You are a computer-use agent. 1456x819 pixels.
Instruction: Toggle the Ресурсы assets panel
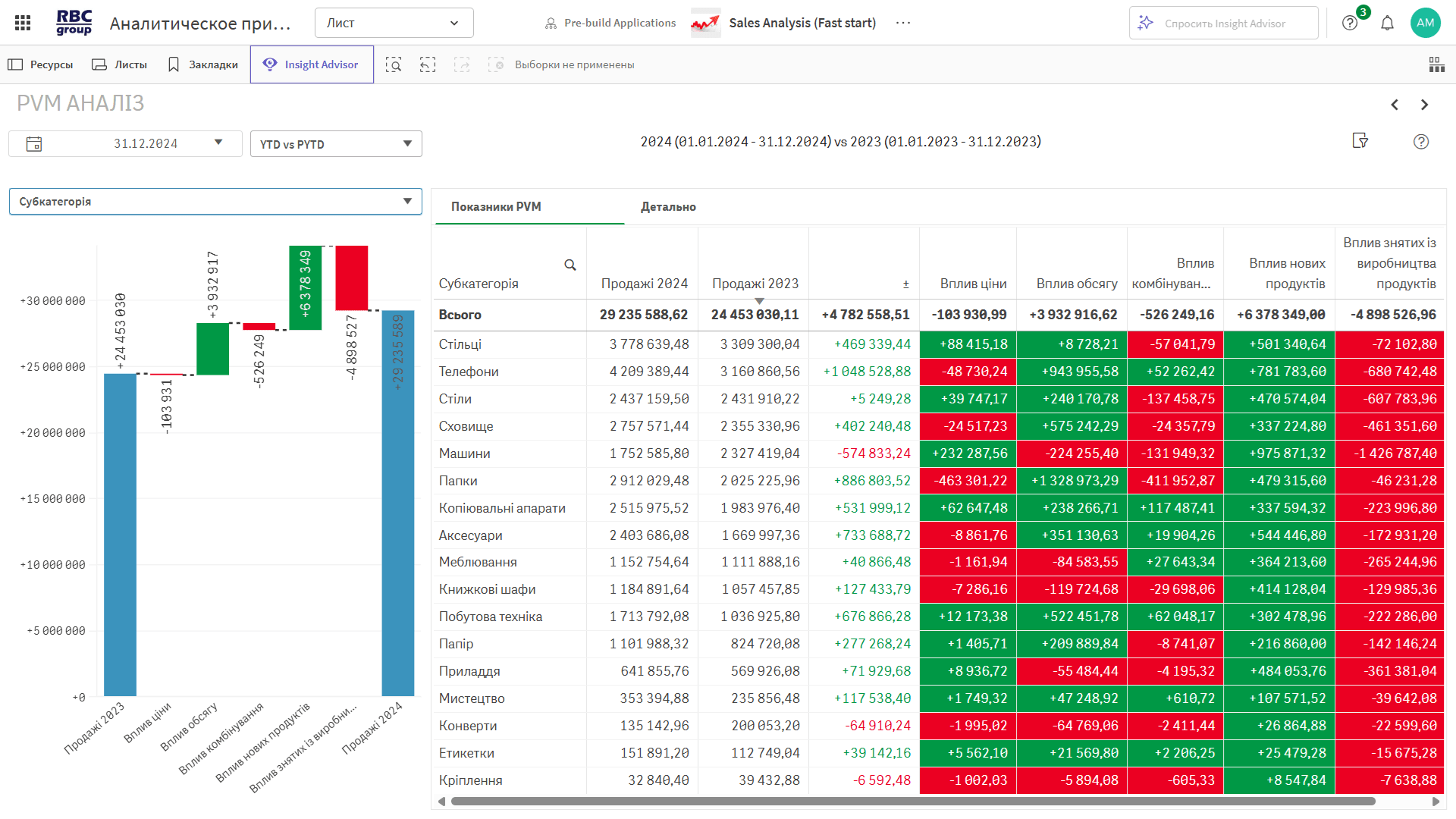(41, 64)
